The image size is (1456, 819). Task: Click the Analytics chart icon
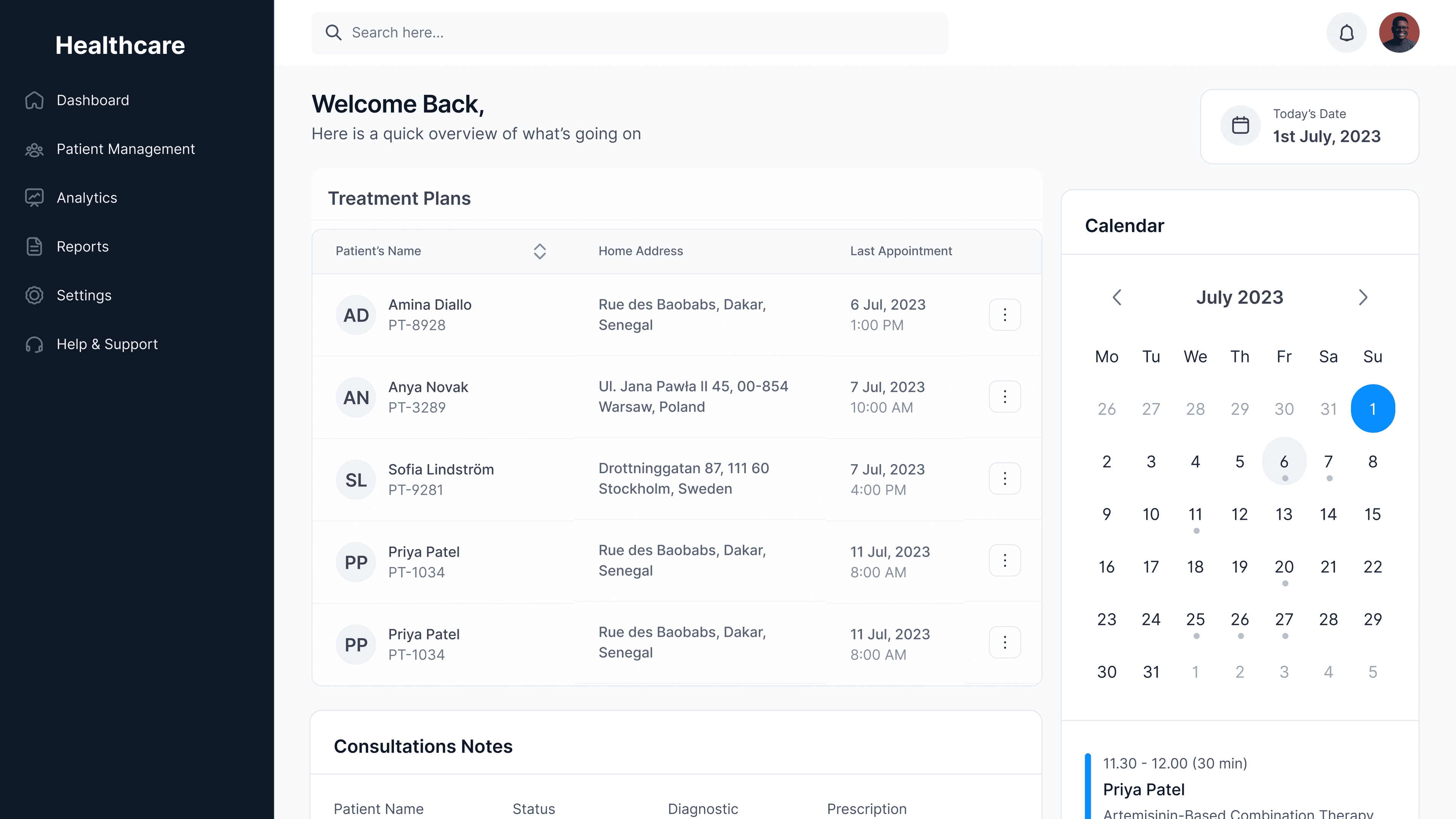coord(35,198)
